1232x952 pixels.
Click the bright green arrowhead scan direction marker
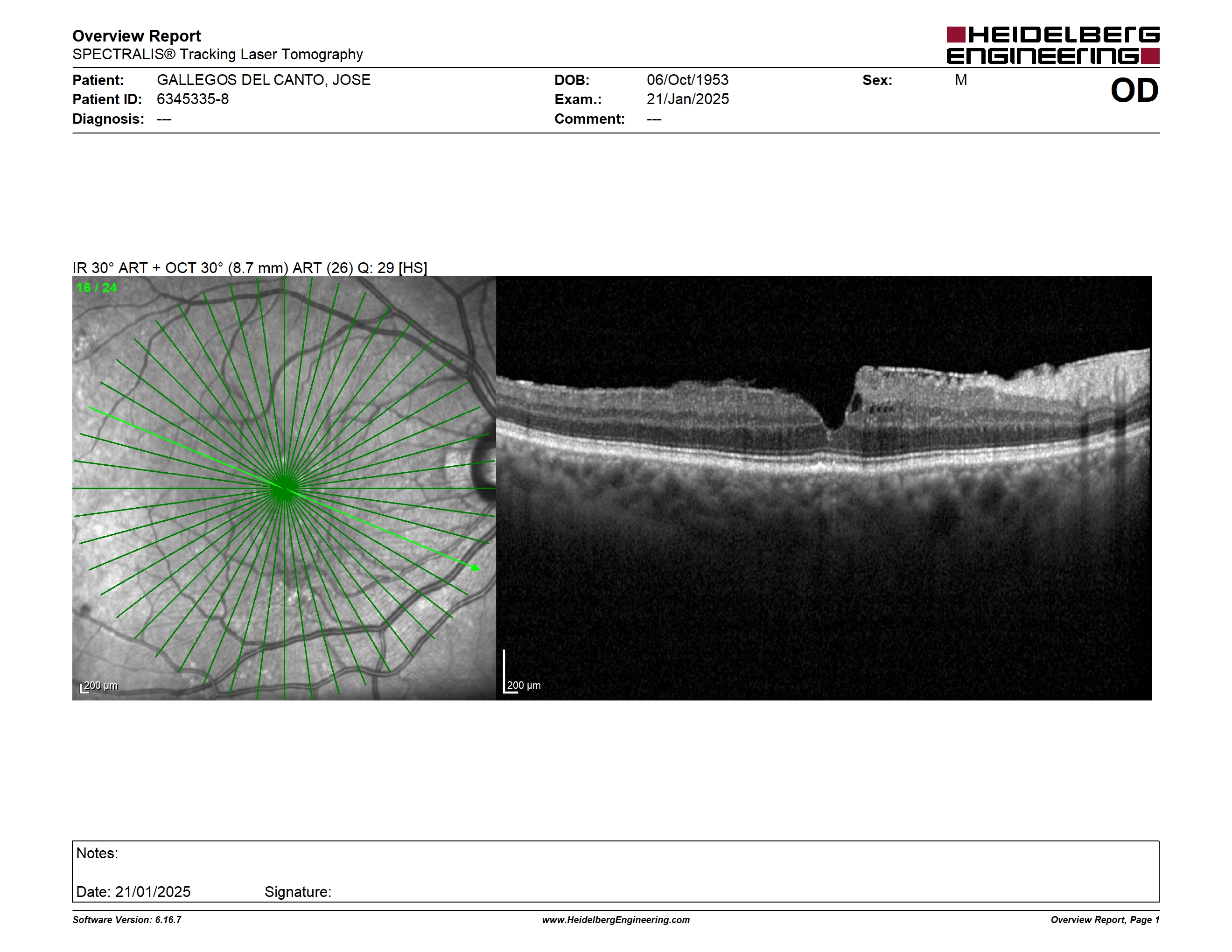476,567
